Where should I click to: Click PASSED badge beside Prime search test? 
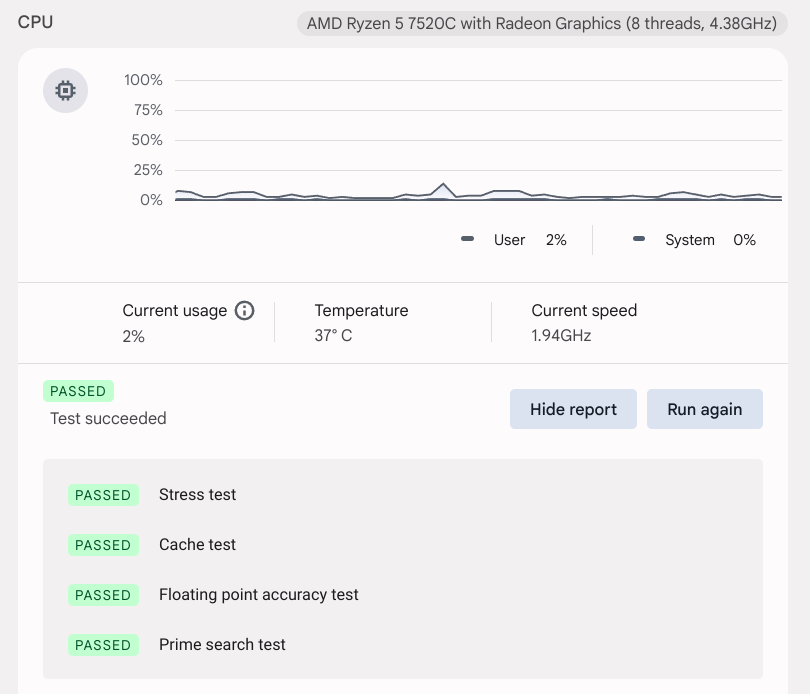(x=103, y=645)
